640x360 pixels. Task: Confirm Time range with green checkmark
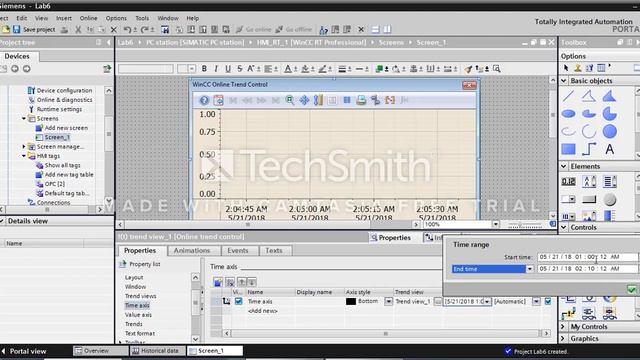click(x=632, y=289)
